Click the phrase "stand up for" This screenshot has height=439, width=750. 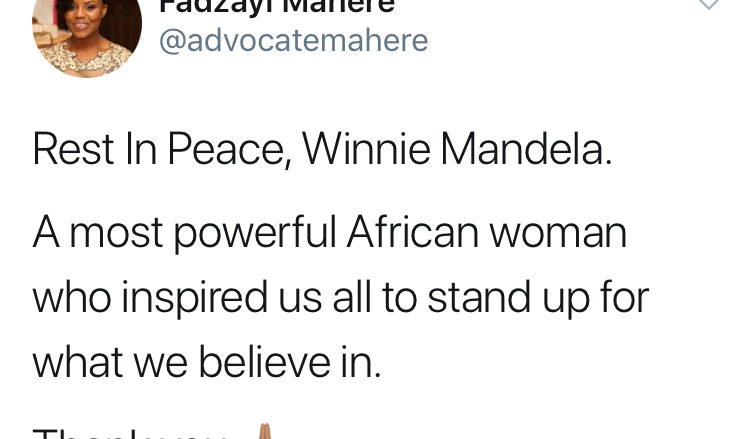point(546,298)
